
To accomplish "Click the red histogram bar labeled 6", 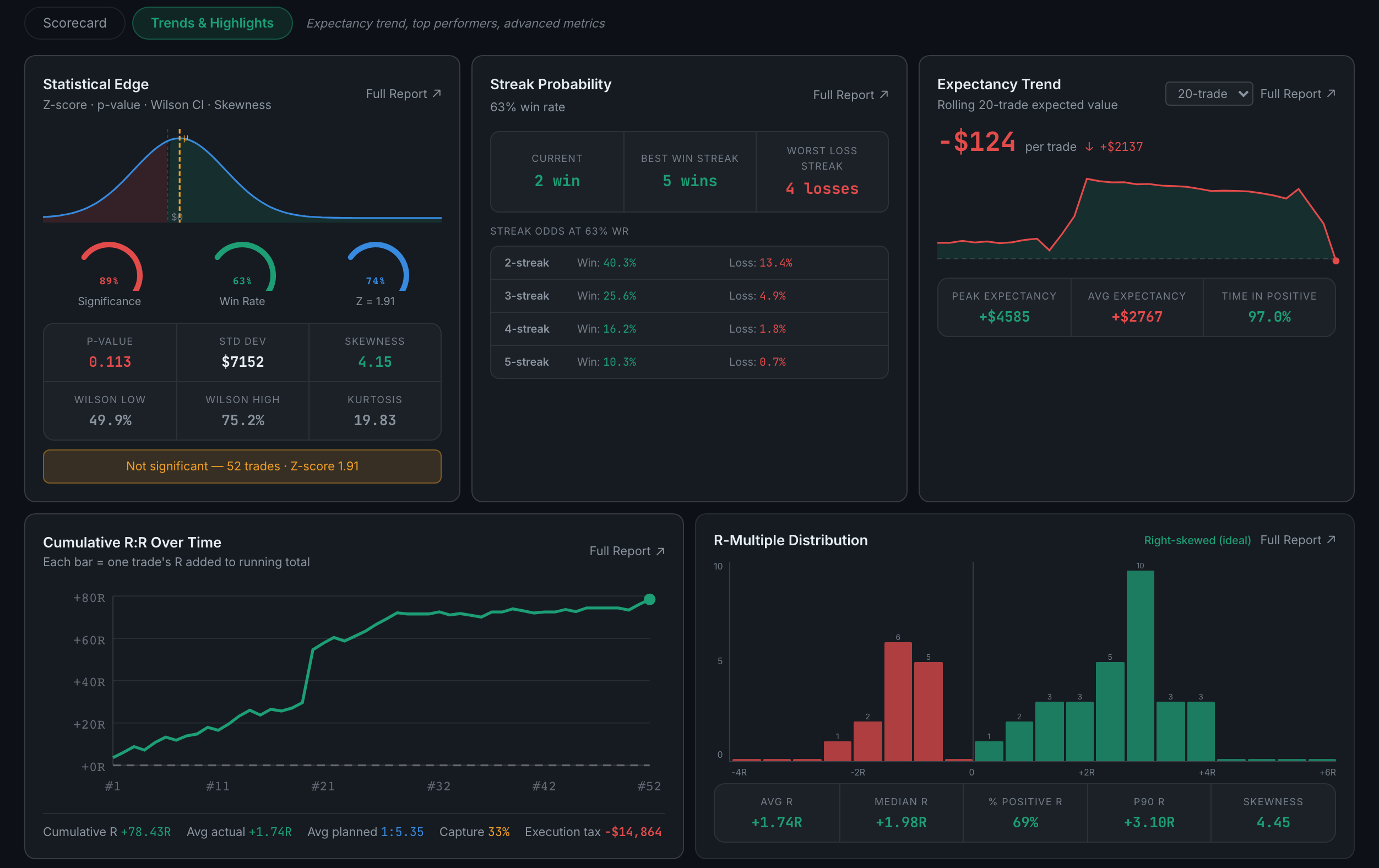I will 897,701.
